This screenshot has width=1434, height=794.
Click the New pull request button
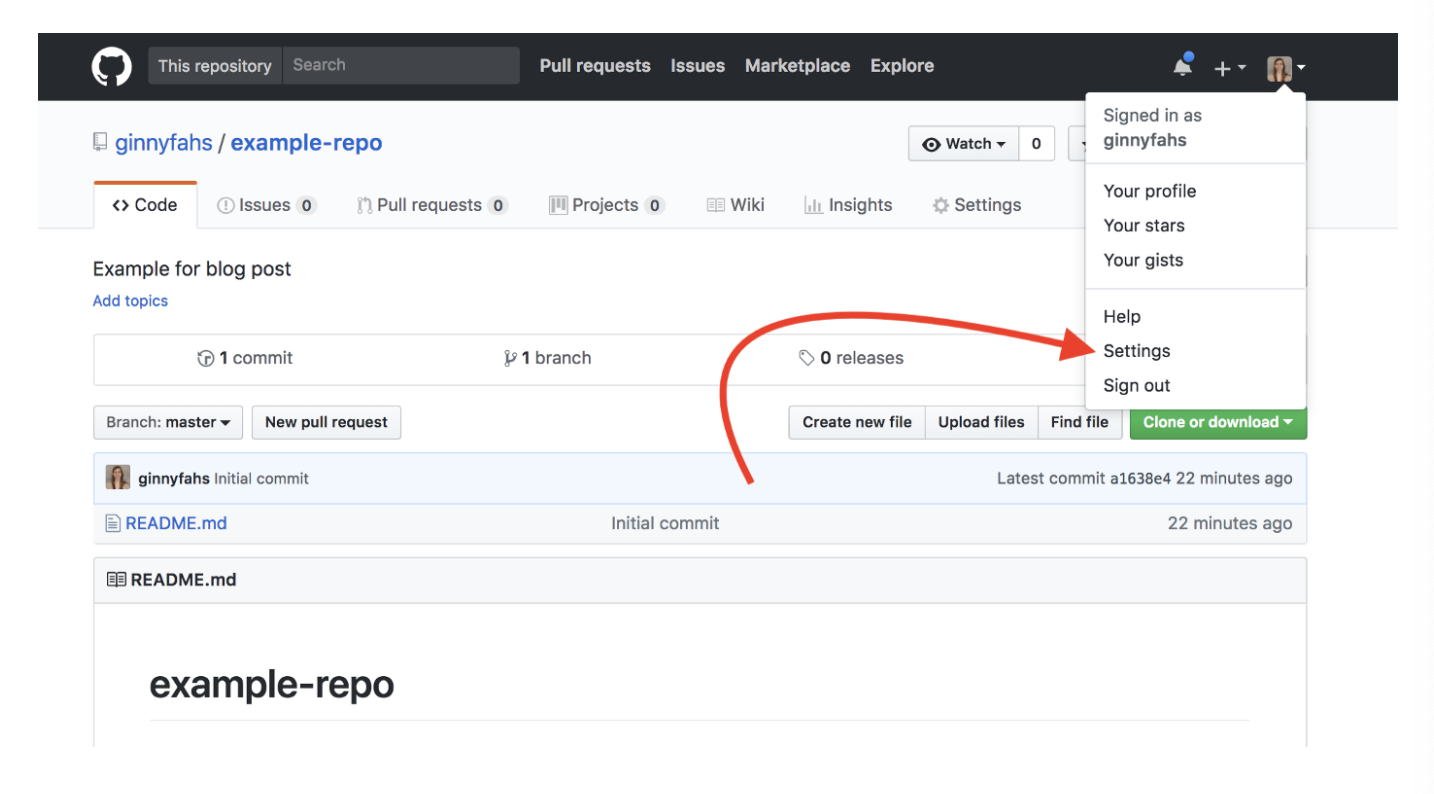click(326, 422)
